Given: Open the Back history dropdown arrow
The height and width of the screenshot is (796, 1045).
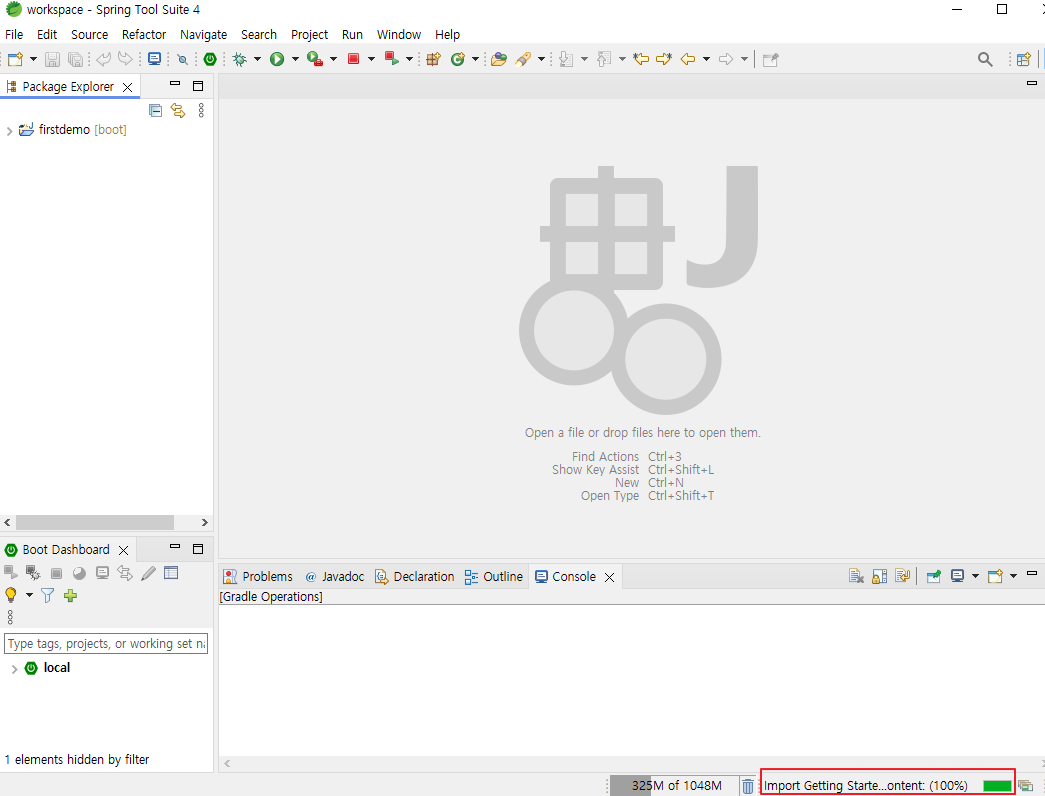Looking at the screenshot, I should (x=706, y=59).
